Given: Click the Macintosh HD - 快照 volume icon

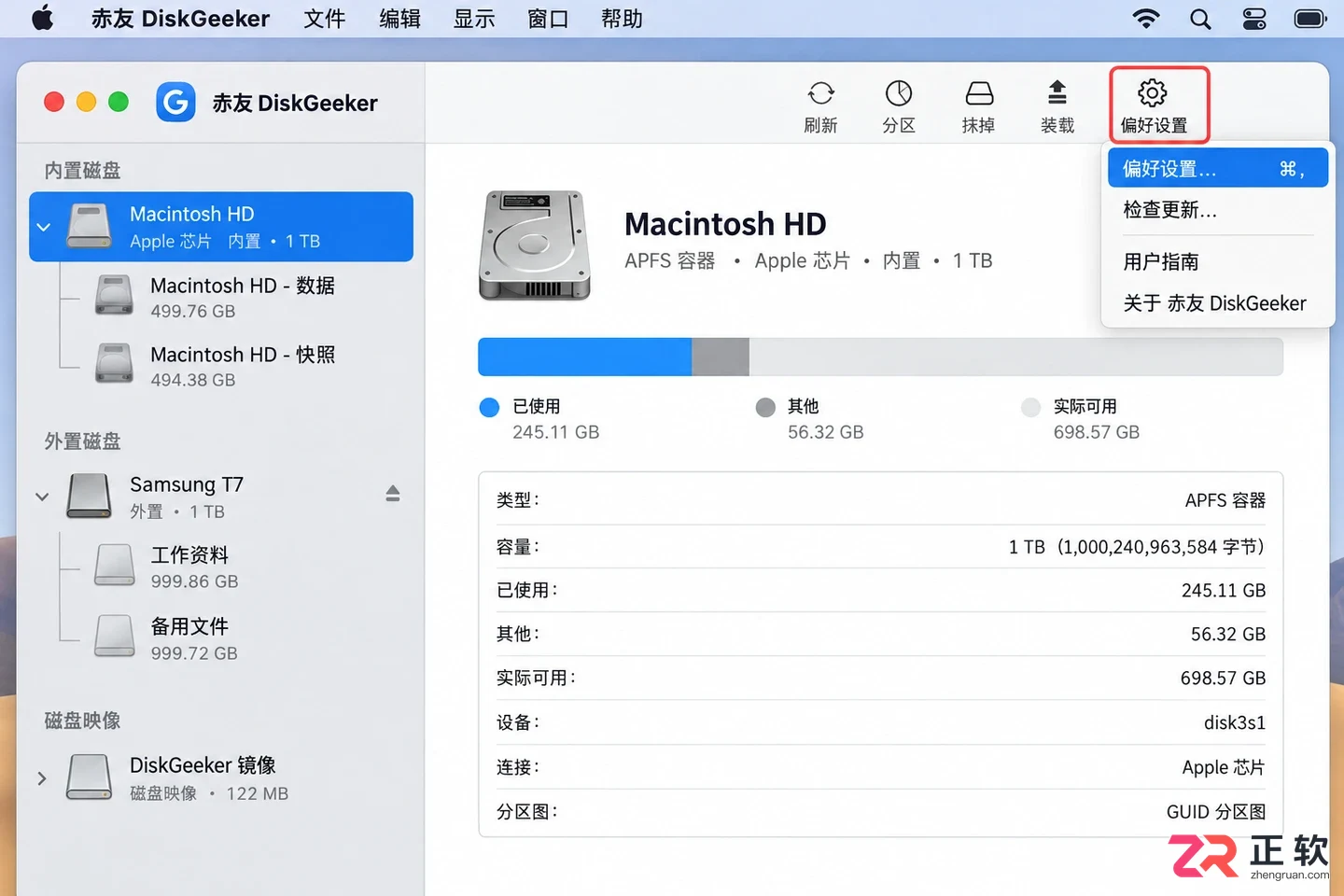Looking at the screenshot, I should [114, 364].
